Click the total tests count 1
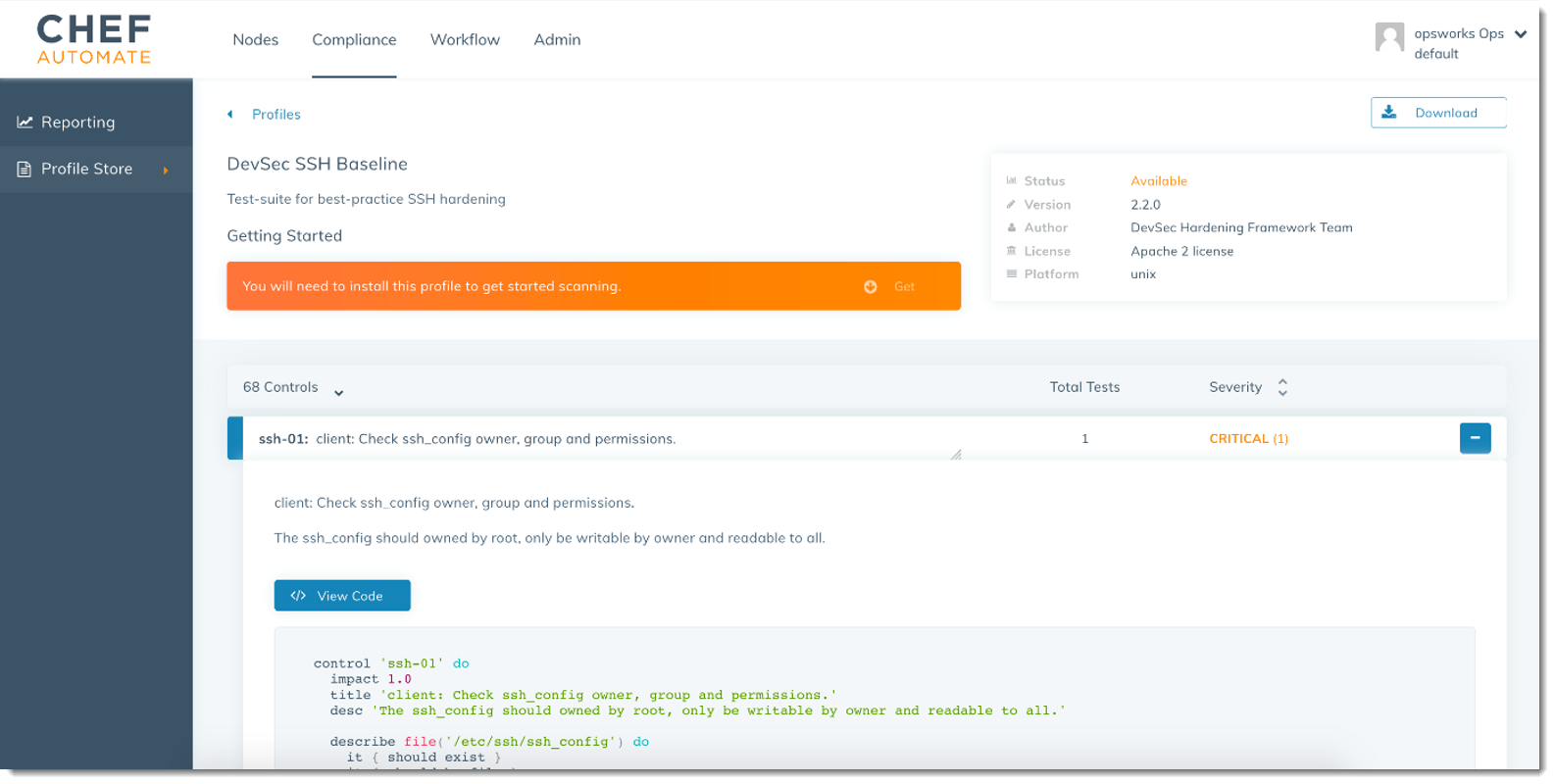This screenshot has width=1554, height=784. click(1084, 439)
